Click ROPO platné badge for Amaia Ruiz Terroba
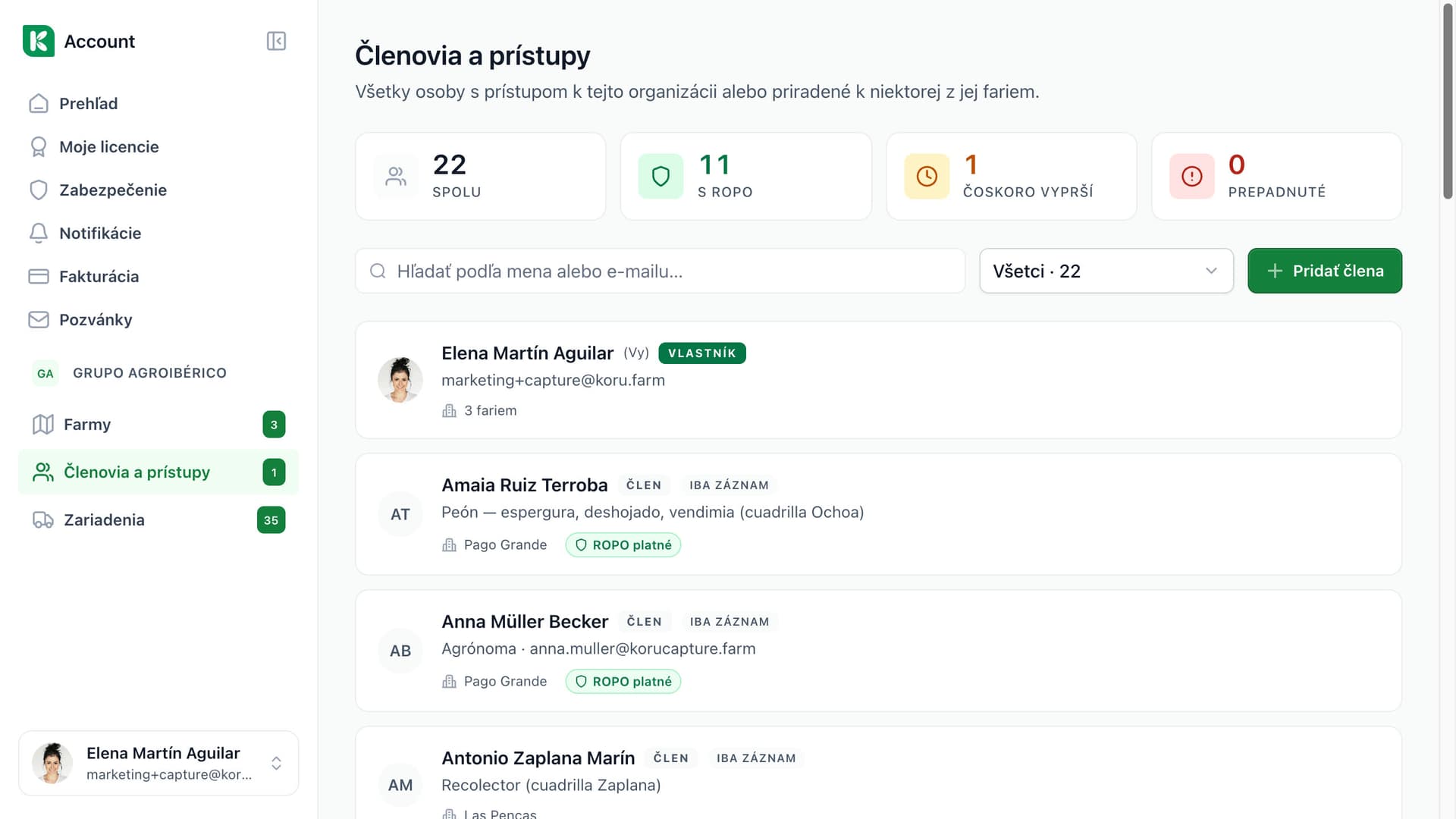The image size is (1456, 819). 623,545
